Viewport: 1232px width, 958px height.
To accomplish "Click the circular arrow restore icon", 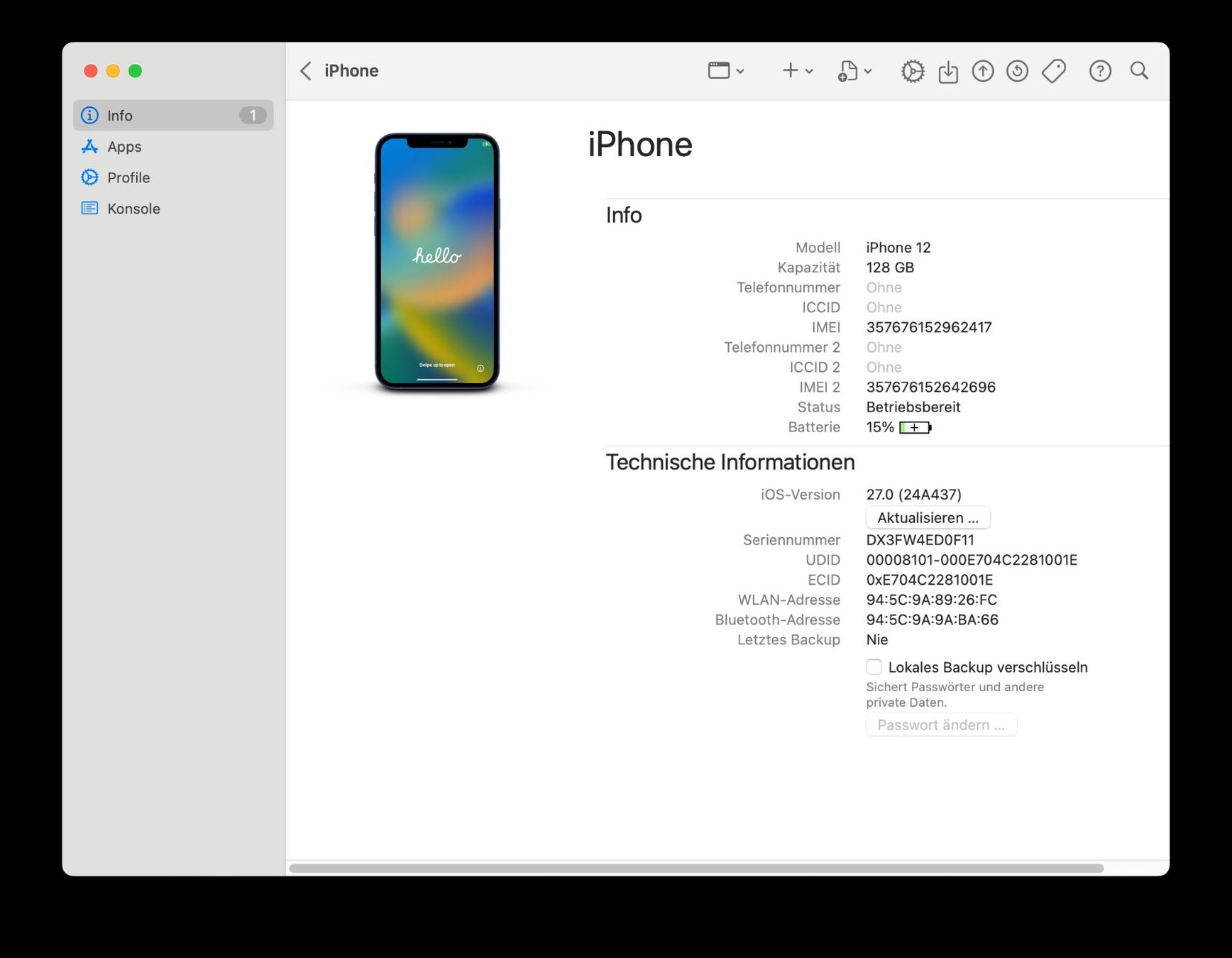I will (x=1018, y=71).
